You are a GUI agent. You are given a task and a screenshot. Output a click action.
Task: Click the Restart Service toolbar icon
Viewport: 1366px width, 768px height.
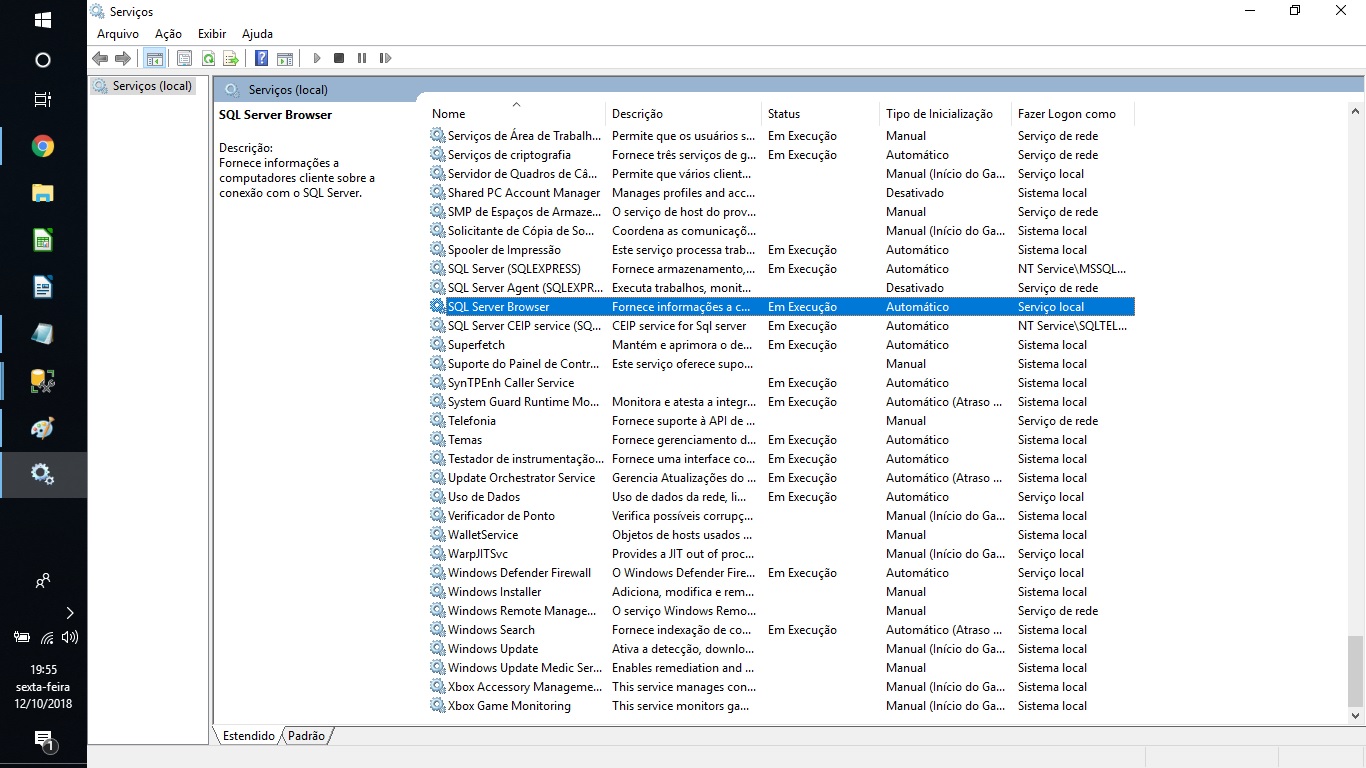tap(385, 59)
